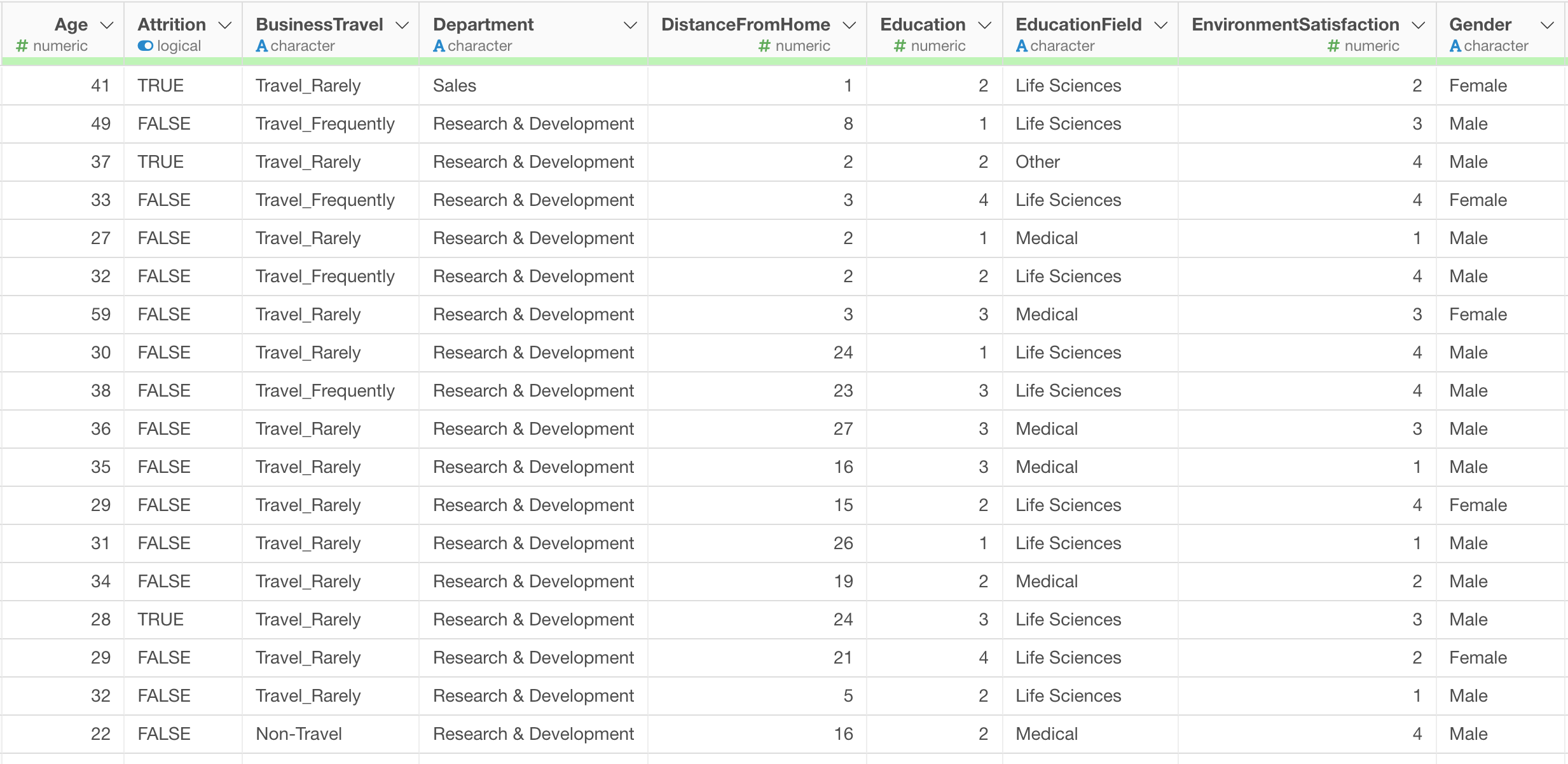1568x764 pixels.
Task: Click the Age cell showing 41
Action: [x=63, y=86]
